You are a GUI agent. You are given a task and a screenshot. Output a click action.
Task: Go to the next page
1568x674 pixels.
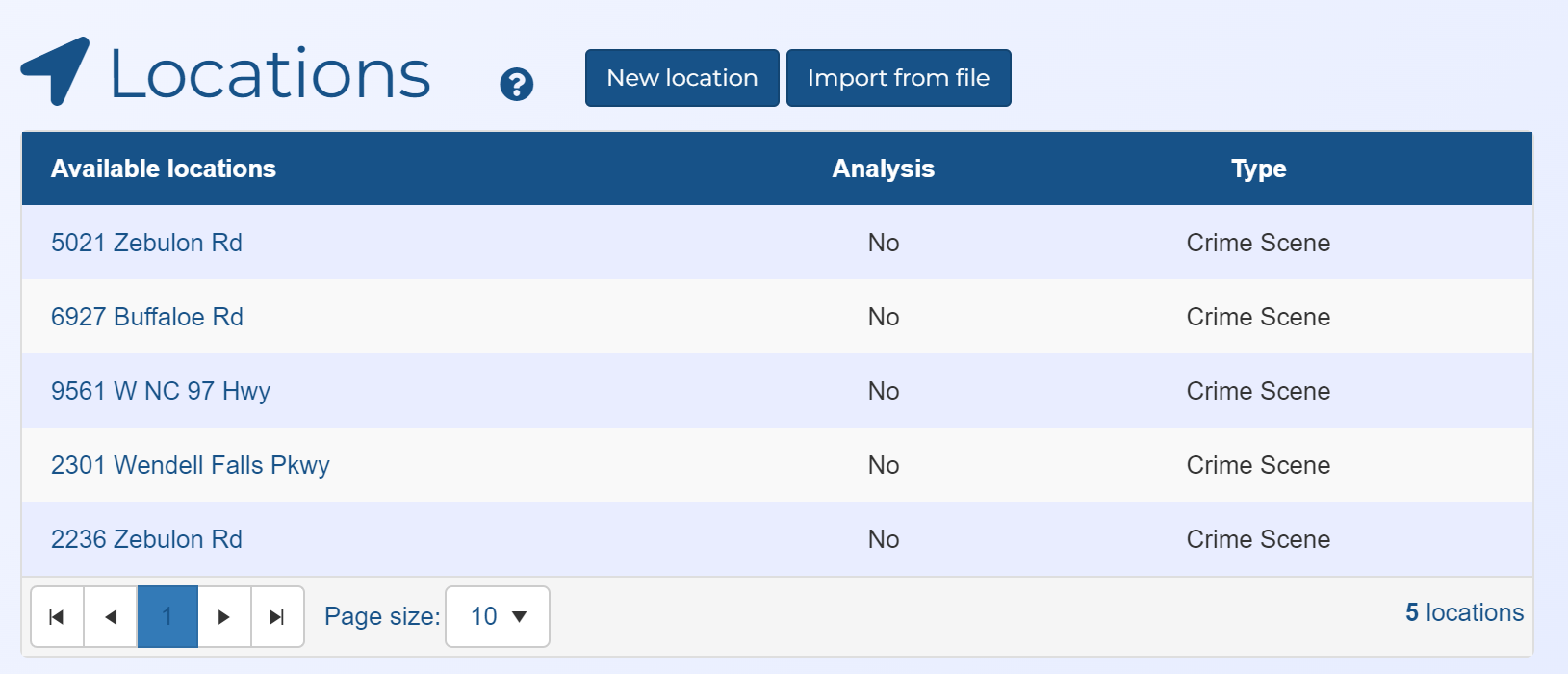(x=223, y=617)
